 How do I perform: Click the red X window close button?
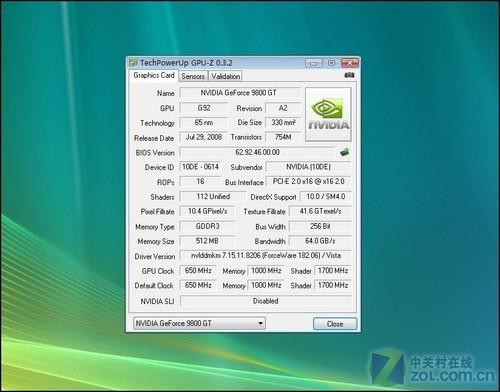[350, 63]
